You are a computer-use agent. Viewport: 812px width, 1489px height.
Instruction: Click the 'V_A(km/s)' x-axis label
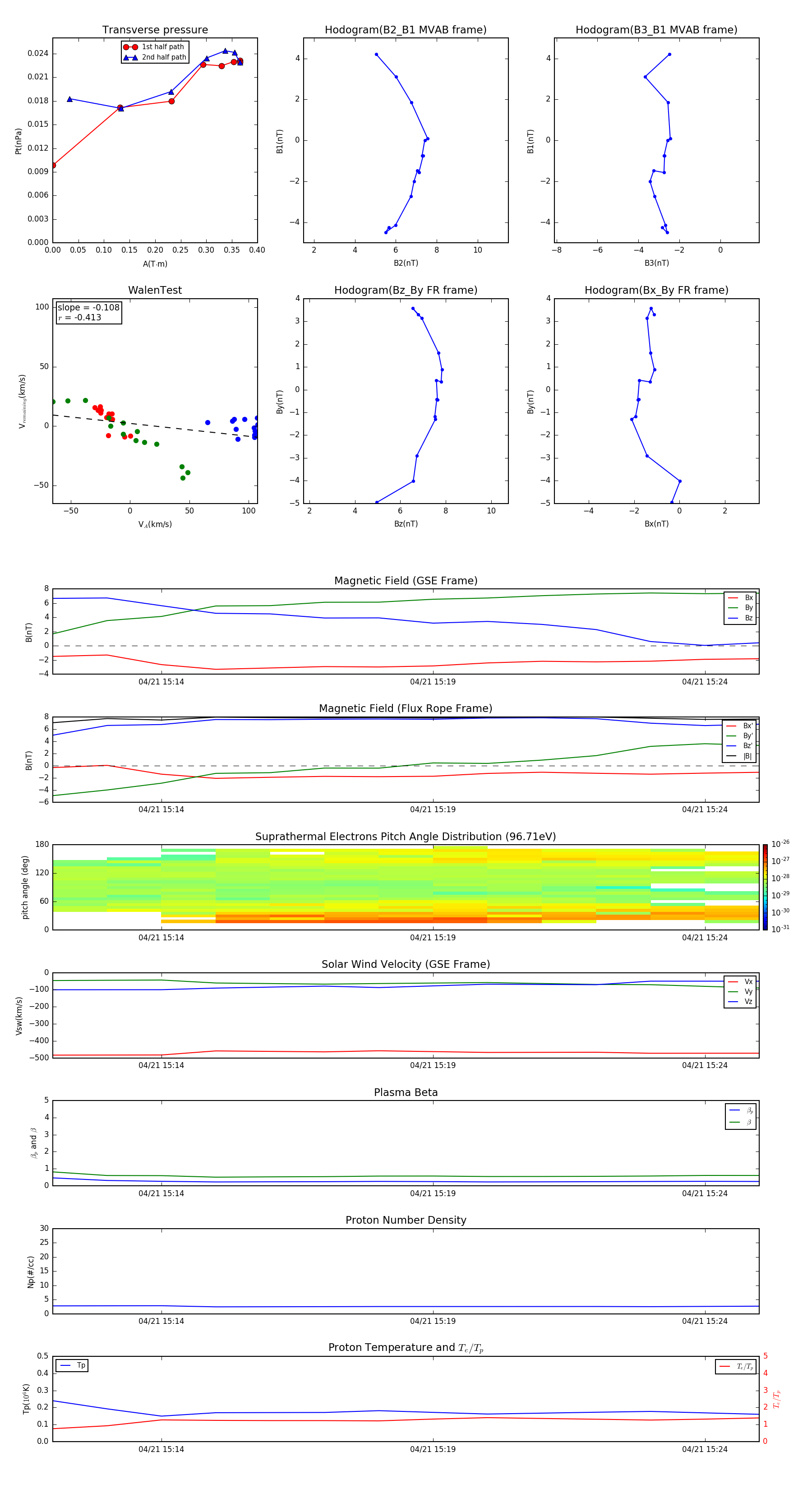pyautogui.click(x=155, y=524)
